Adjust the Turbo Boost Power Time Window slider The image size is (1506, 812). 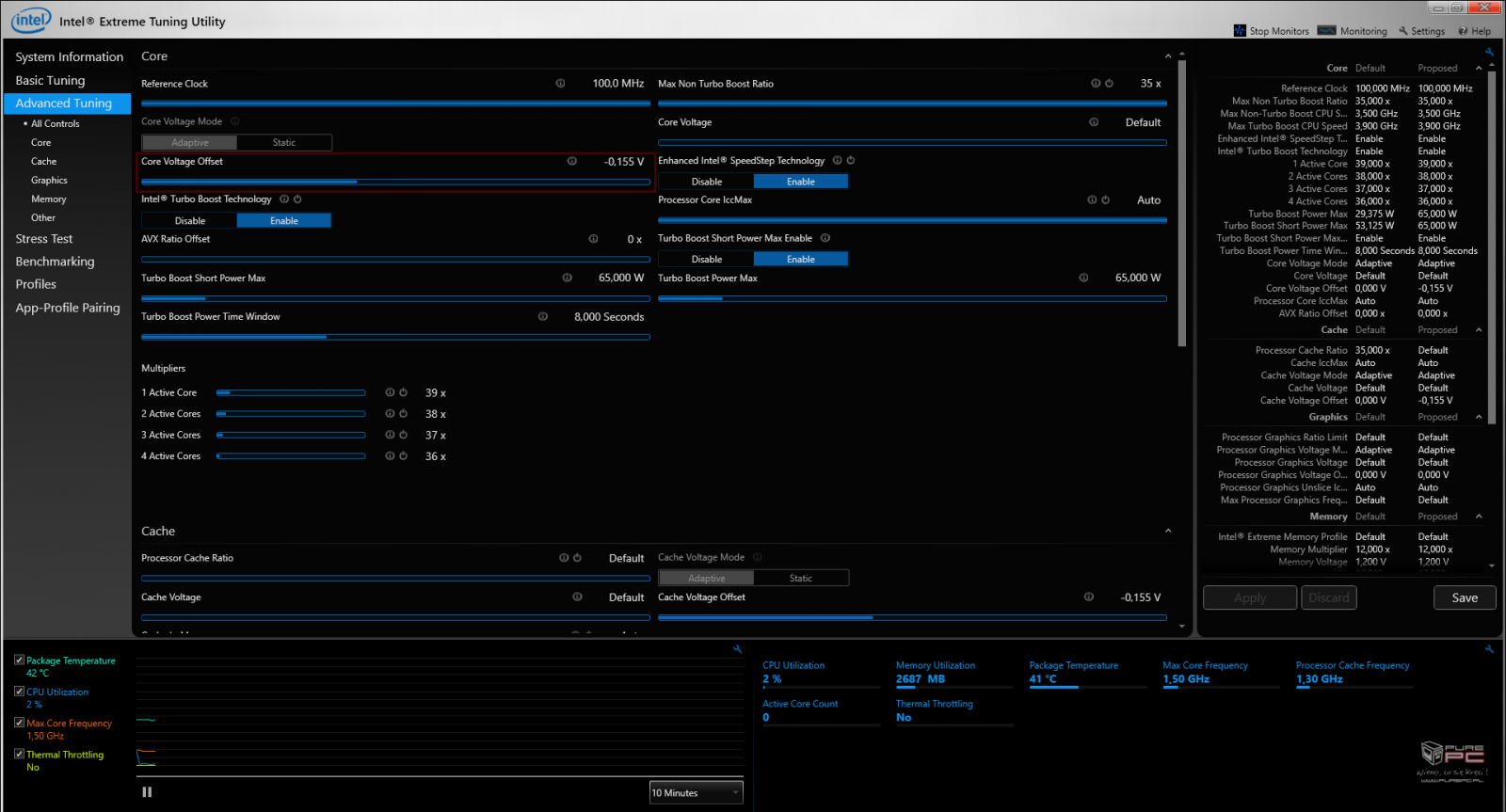[327, 337]
